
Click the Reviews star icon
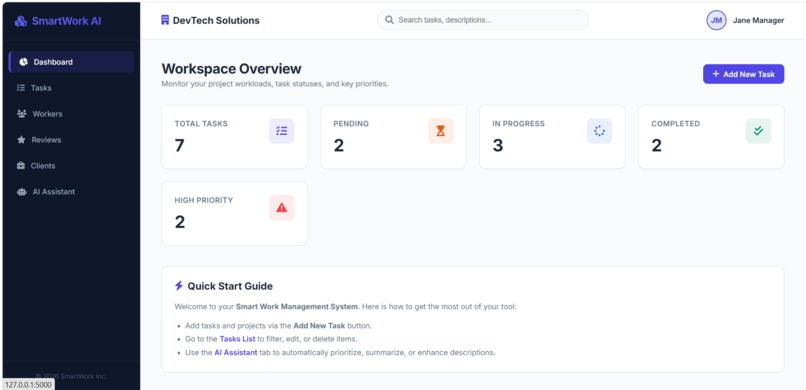[21, 140]
